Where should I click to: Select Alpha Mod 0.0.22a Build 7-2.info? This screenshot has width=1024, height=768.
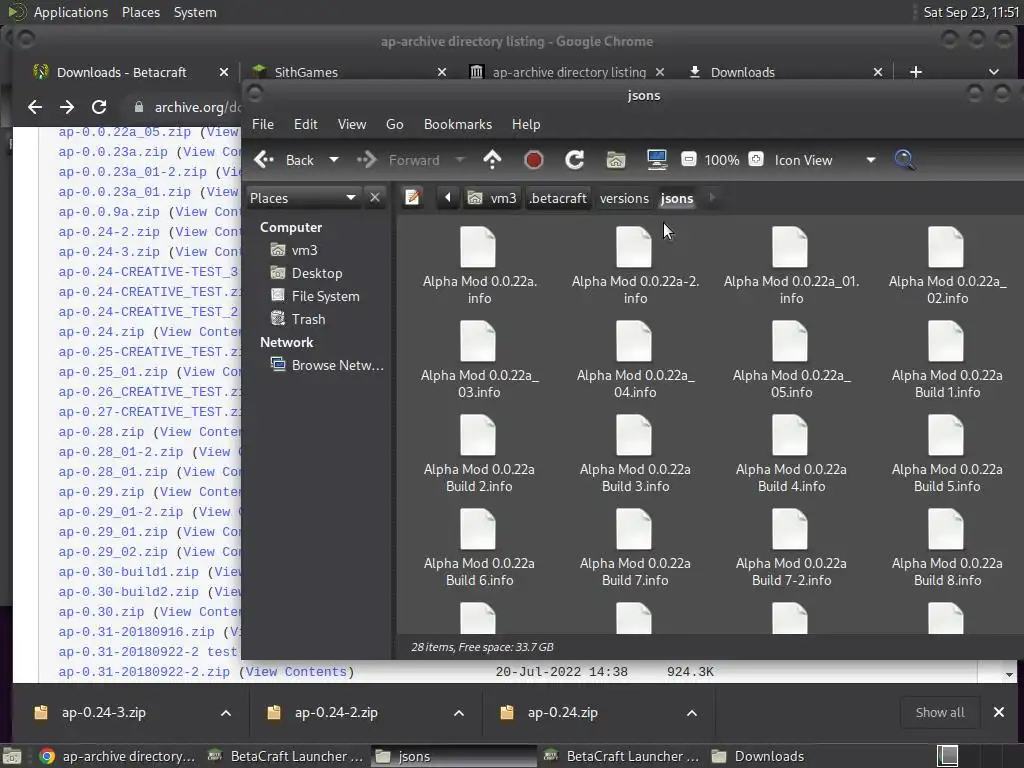click(791, 548)
